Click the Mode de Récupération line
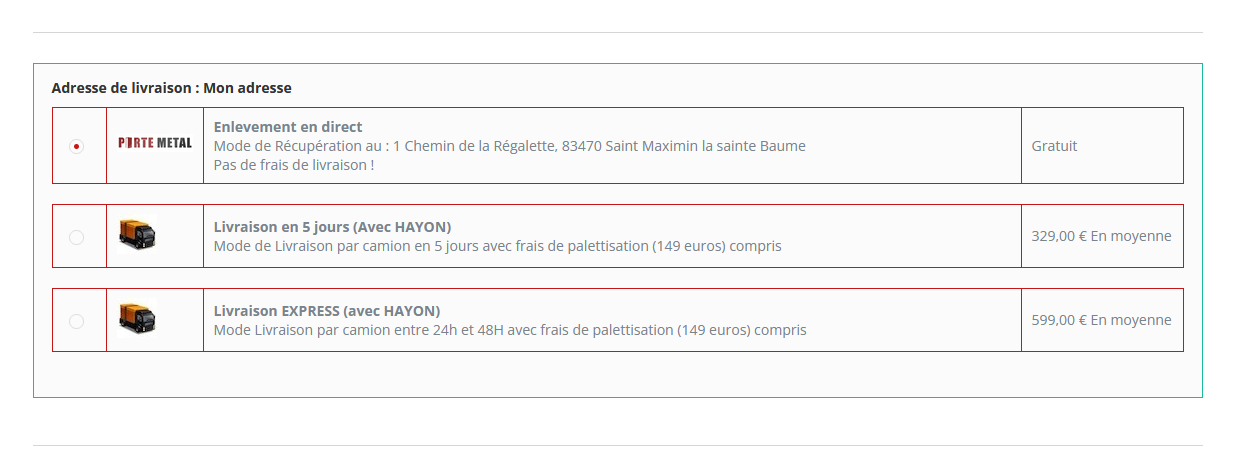This screenshot has height=465, width=1246. (x=510, y=146)
